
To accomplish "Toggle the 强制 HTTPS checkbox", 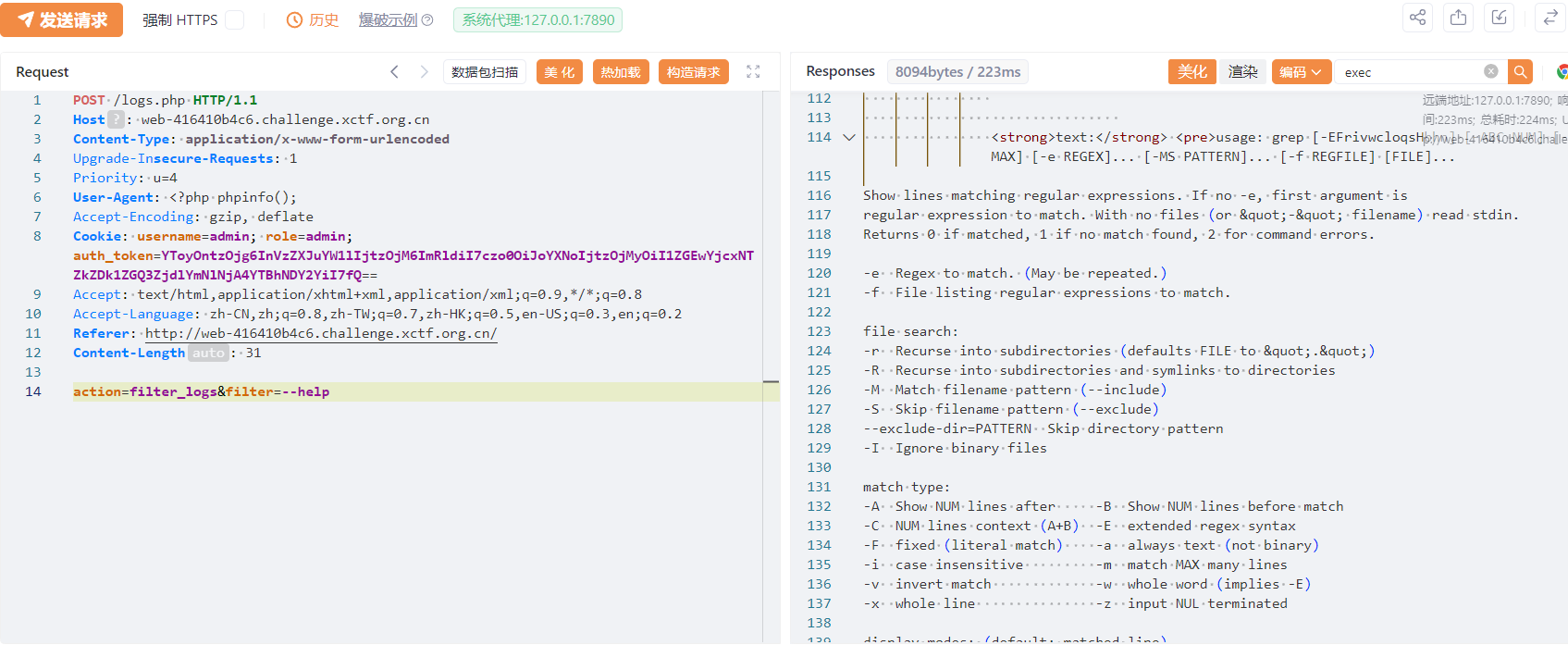I will pyautogui.click(x=235, y=20).
